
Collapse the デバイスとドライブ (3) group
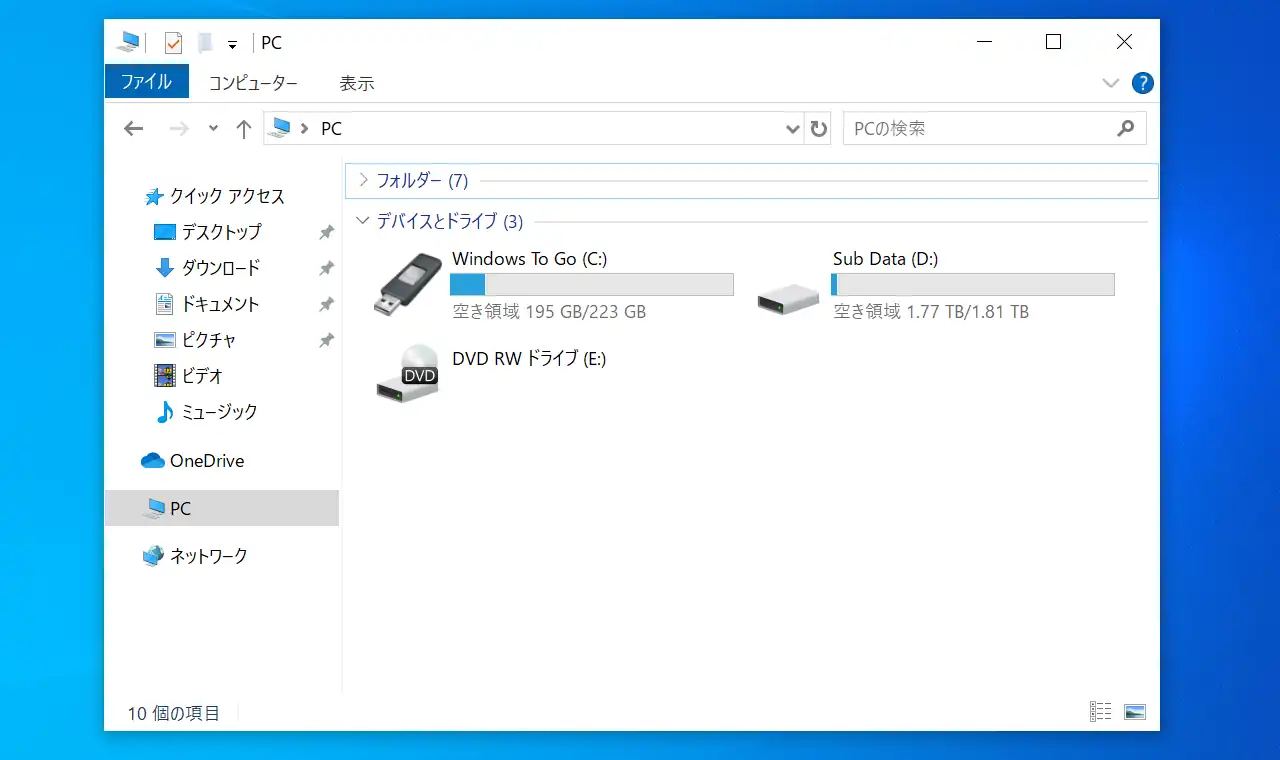tap(362, 221)
